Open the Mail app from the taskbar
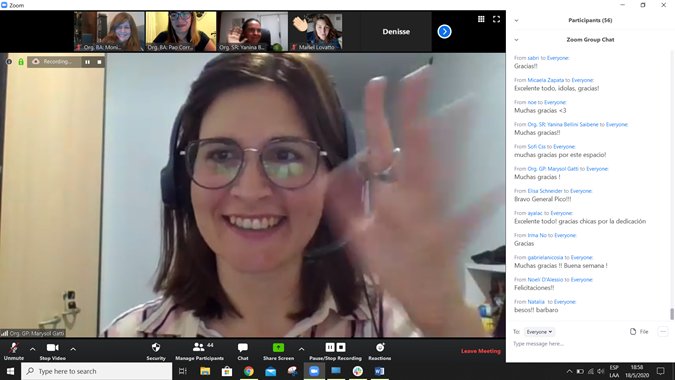The image size is (675, 380). click(x=270, y=371)
